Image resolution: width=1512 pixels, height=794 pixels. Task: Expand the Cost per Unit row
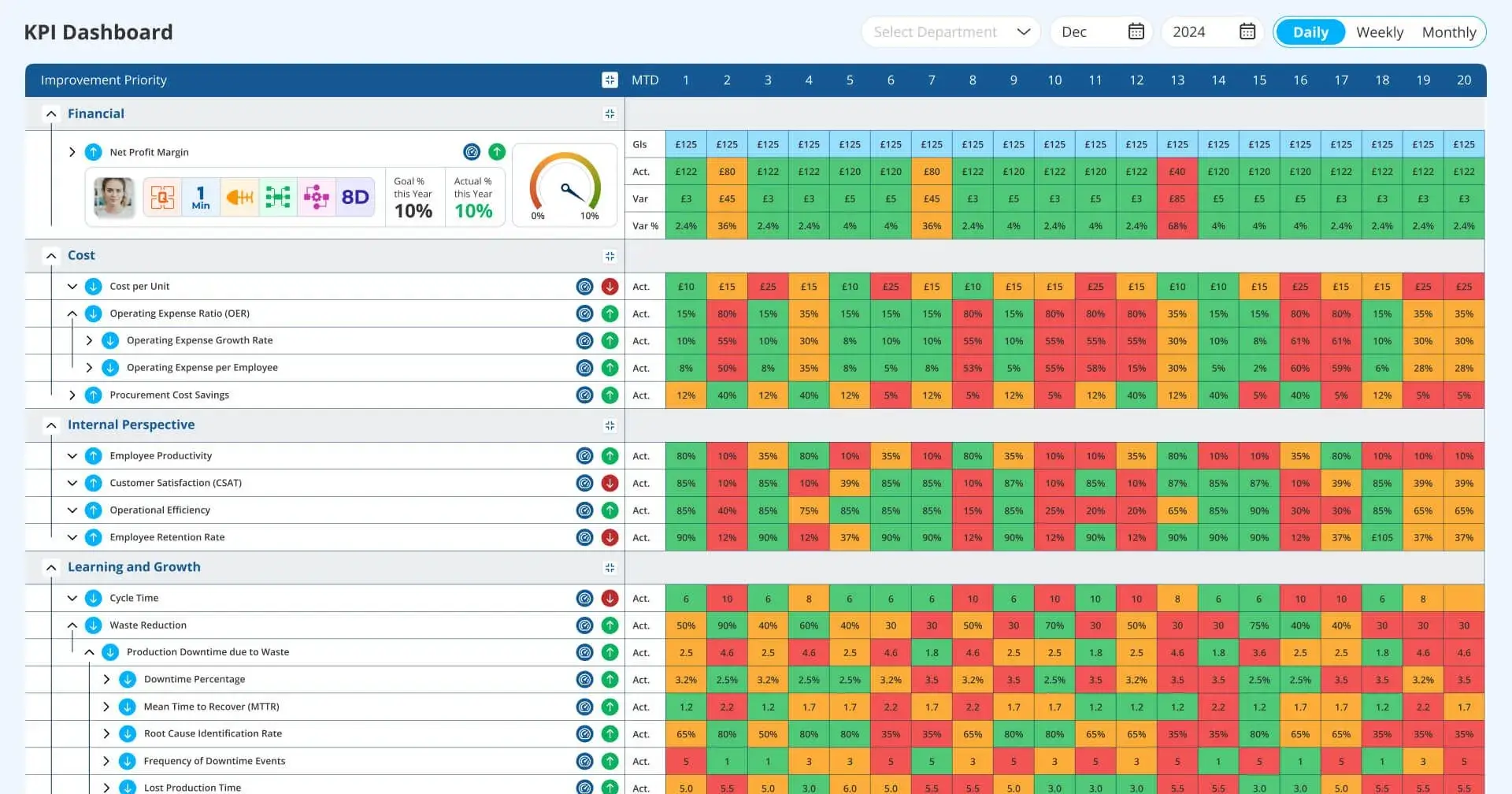point(72,286)
